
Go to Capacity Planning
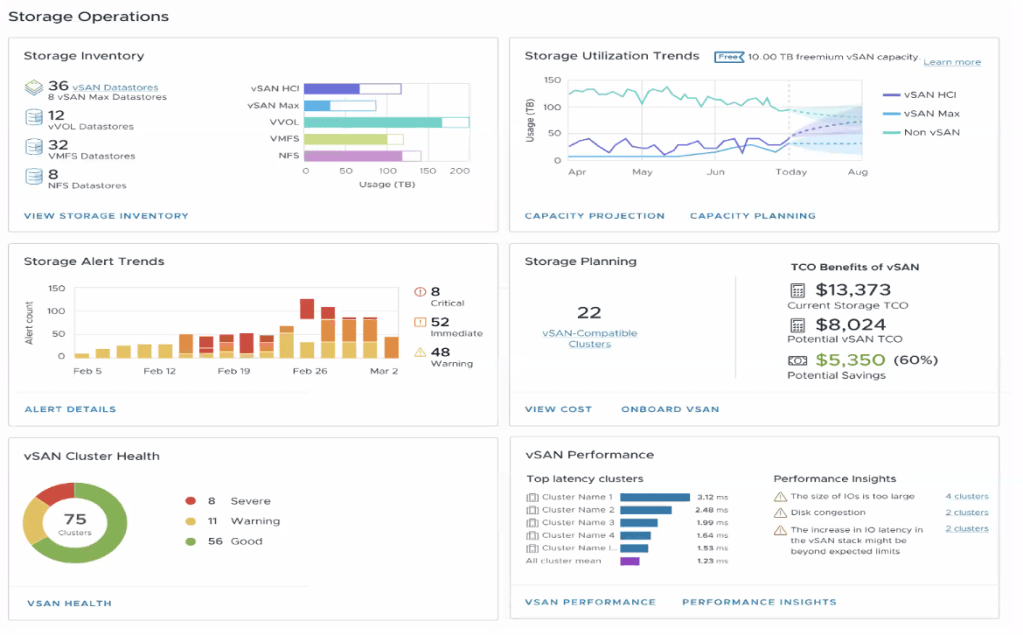pyautogui.click(x=752, y=216)
